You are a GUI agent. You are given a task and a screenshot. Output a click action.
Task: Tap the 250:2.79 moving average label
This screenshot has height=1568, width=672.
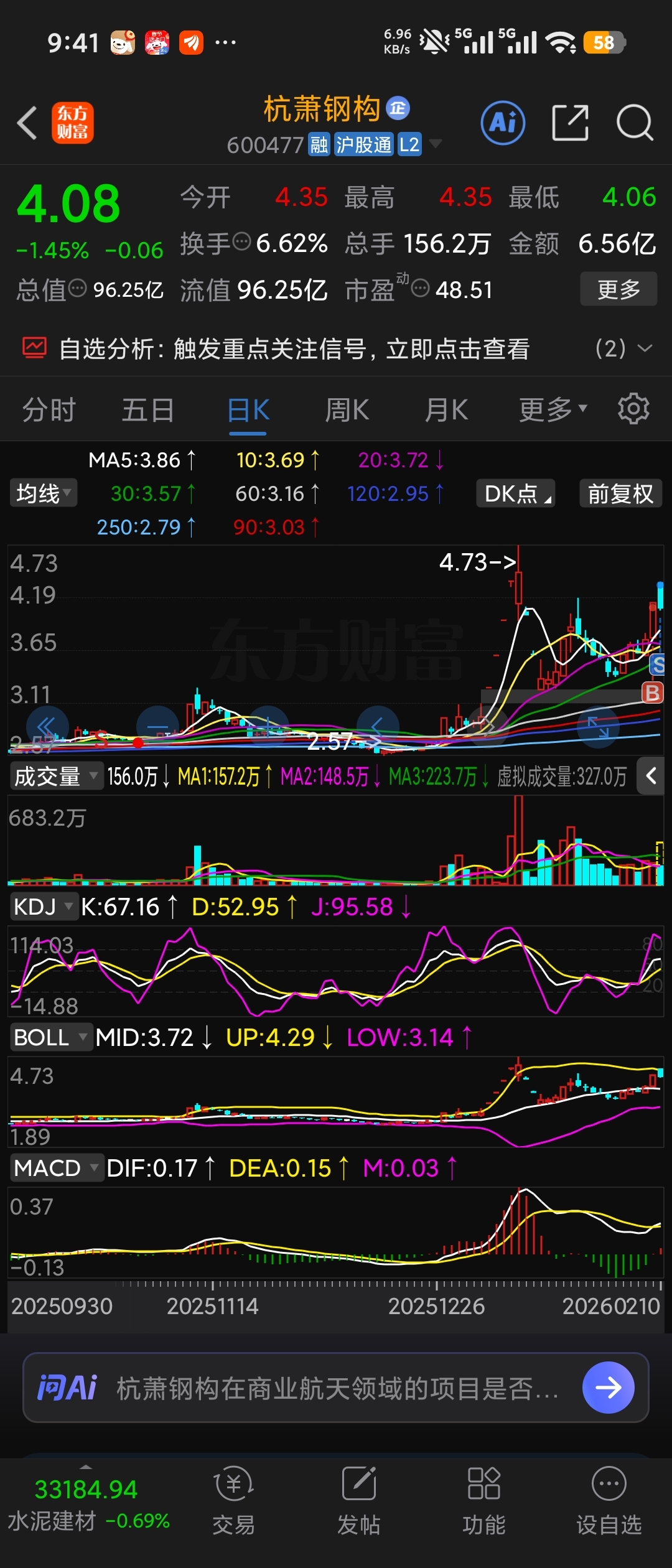click(146, 527)
